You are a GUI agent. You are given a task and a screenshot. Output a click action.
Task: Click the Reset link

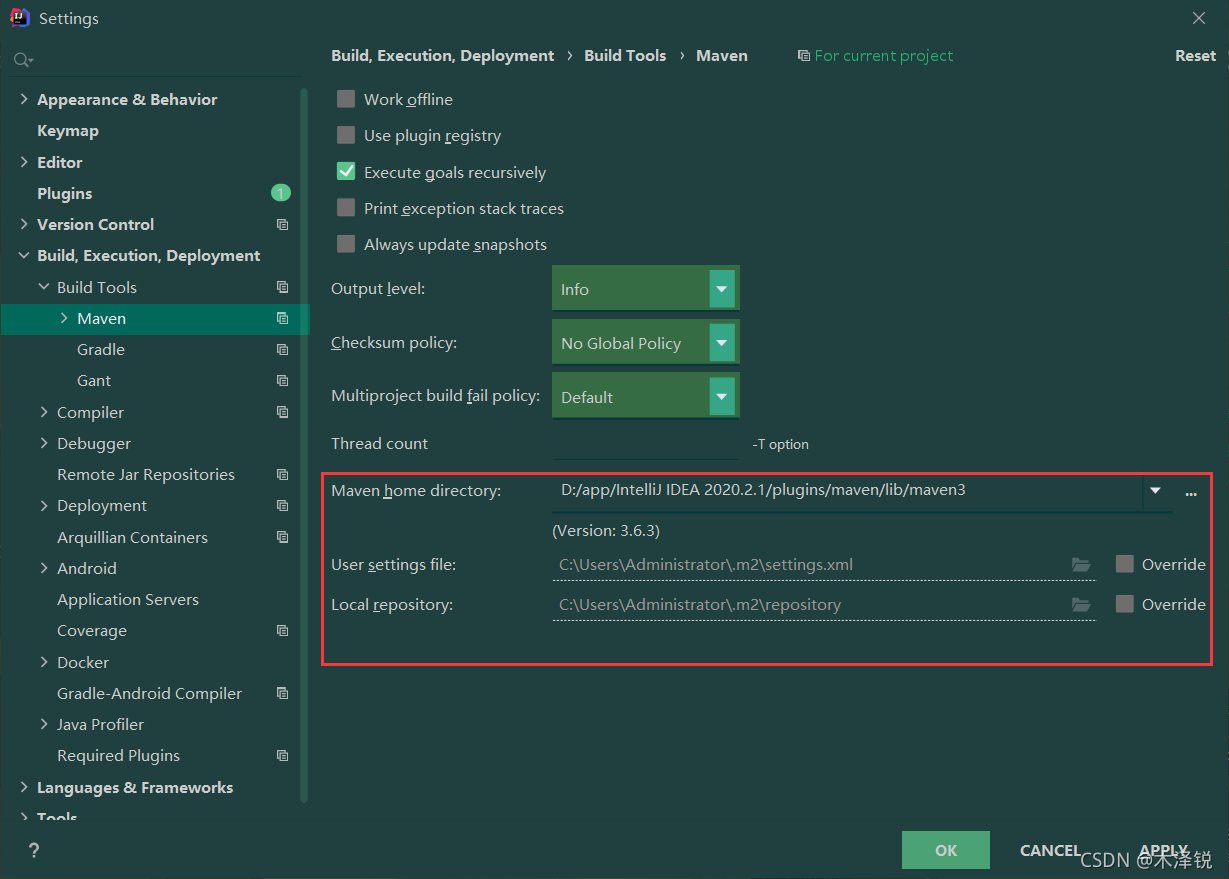click(x=1195, y=55)
